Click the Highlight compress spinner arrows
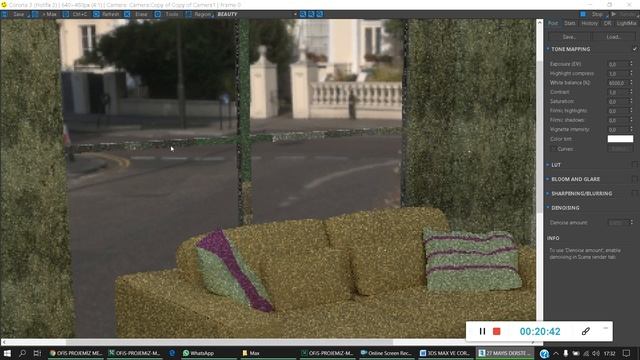The width and height of the screenshot is (640, 360). click(x=631, y=74)
